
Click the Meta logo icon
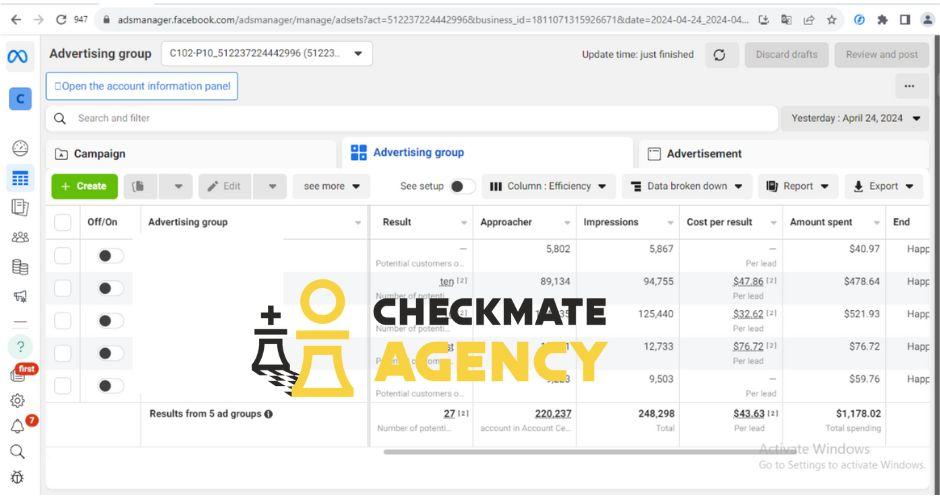click(x=17, y=56)
